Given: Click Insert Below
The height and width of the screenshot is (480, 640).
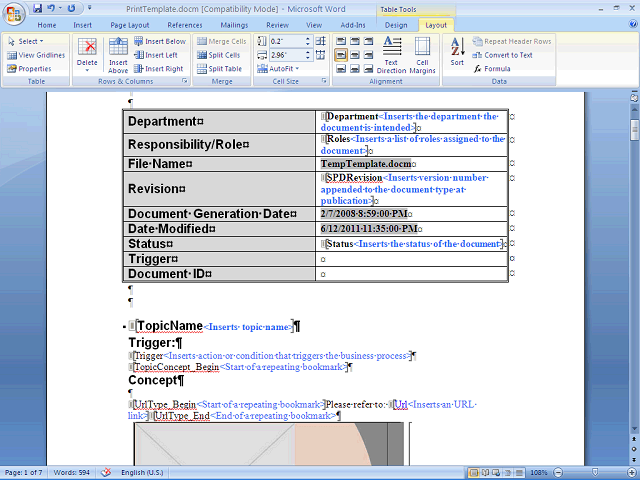Looking at the screenshot, I should [160, 41].
